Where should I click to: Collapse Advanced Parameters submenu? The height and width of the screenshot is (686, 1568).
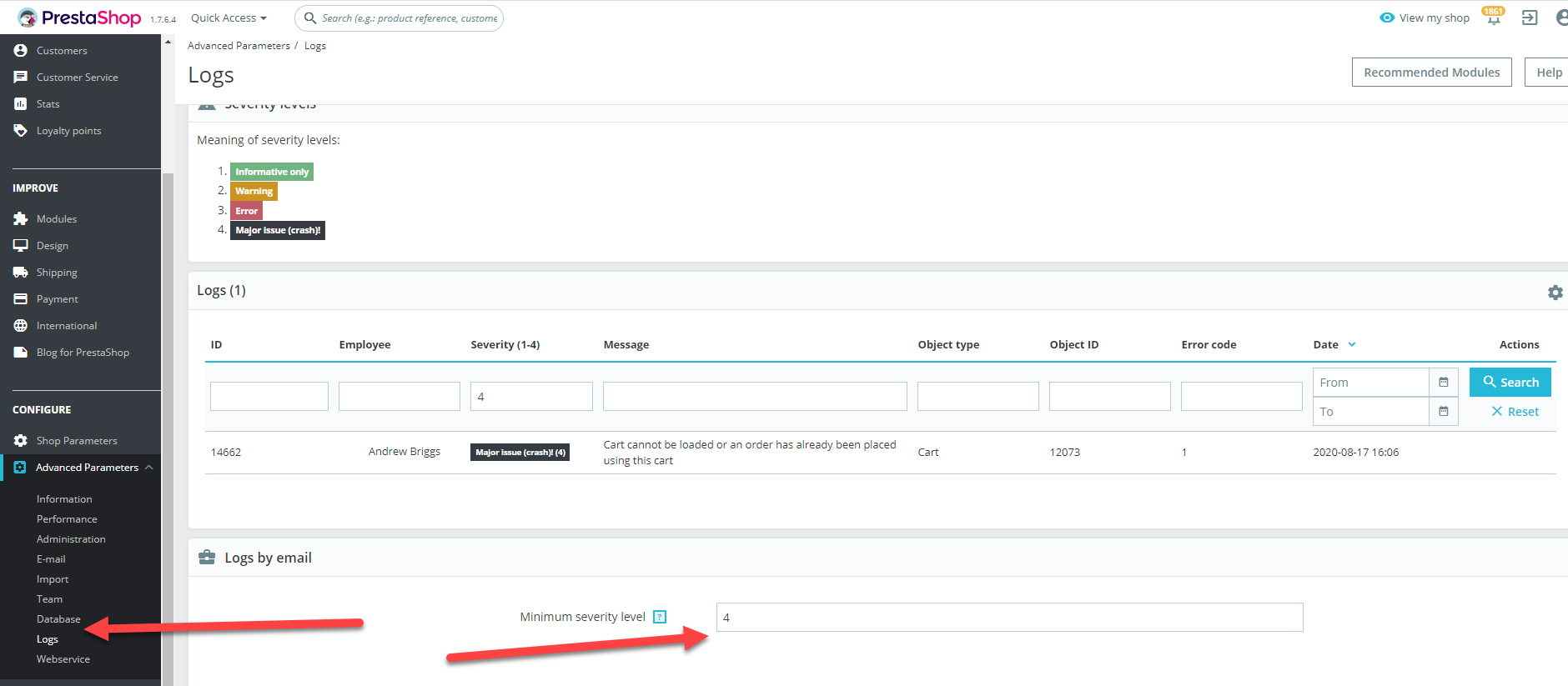point(148,468)
